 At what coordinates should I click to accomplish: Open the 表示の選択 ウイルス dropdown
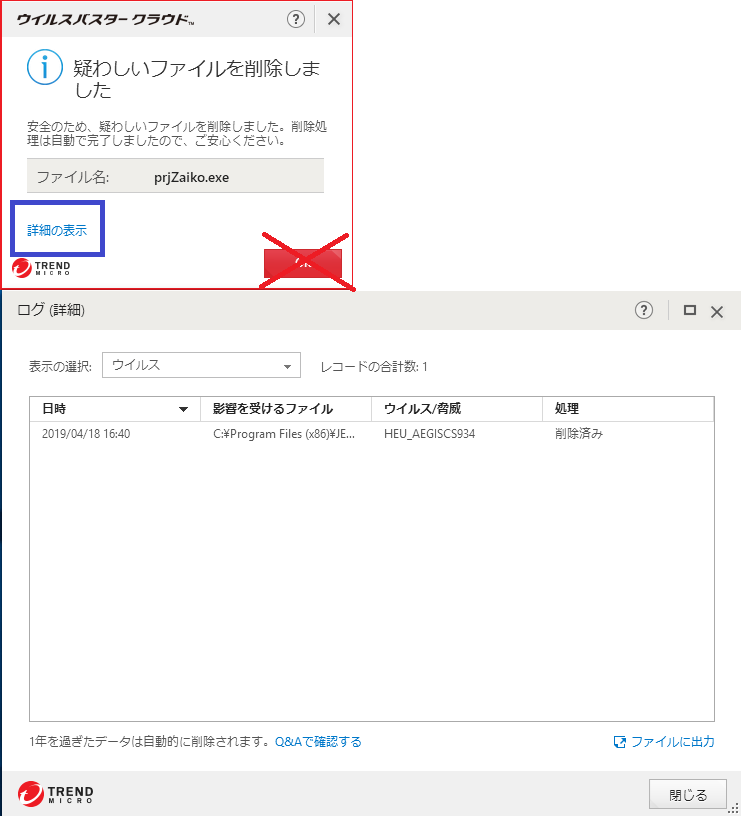201,365
